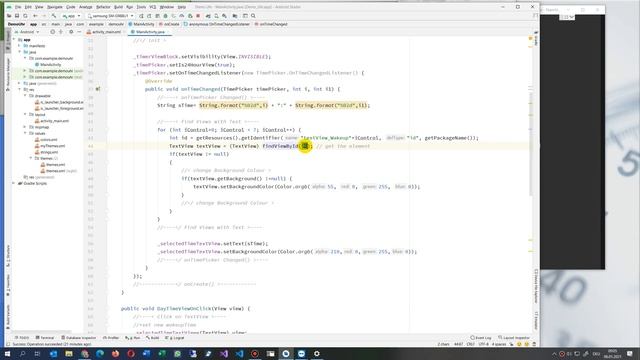640x360 pixels.
Task: Select ic_launcher_background.xml in project tree
Action: (x=59, y=102)
